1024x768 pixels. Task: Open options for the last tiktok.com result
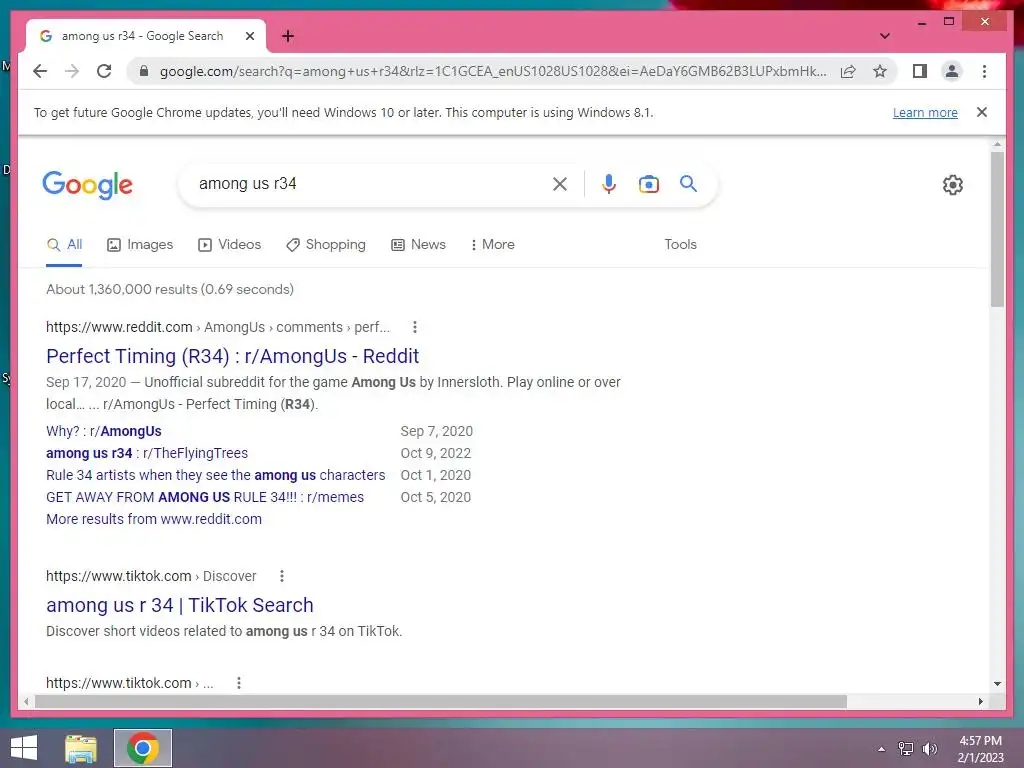click(x=239, y=683)
